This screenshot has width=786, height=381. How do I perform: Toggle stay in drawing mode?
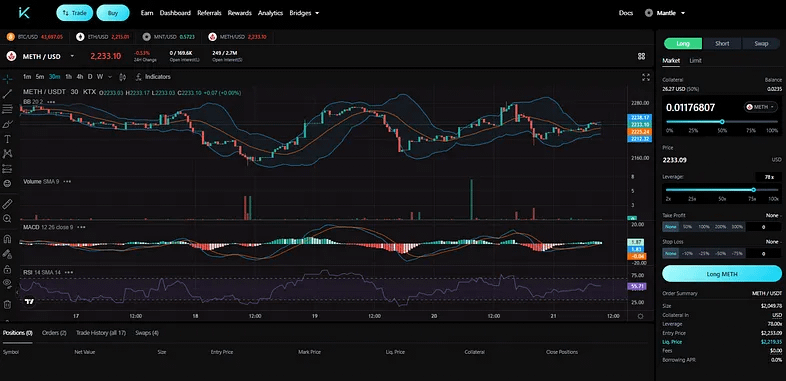(x=8, y=254)
